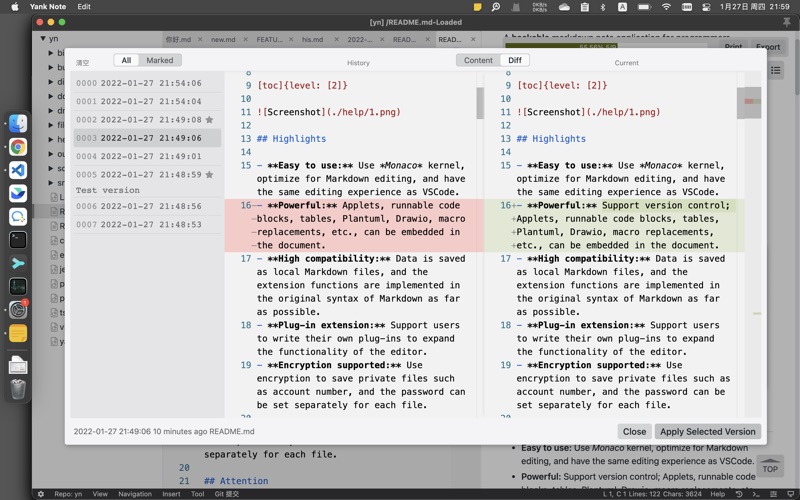Click the pin window icon in title bar

(786, 22)
